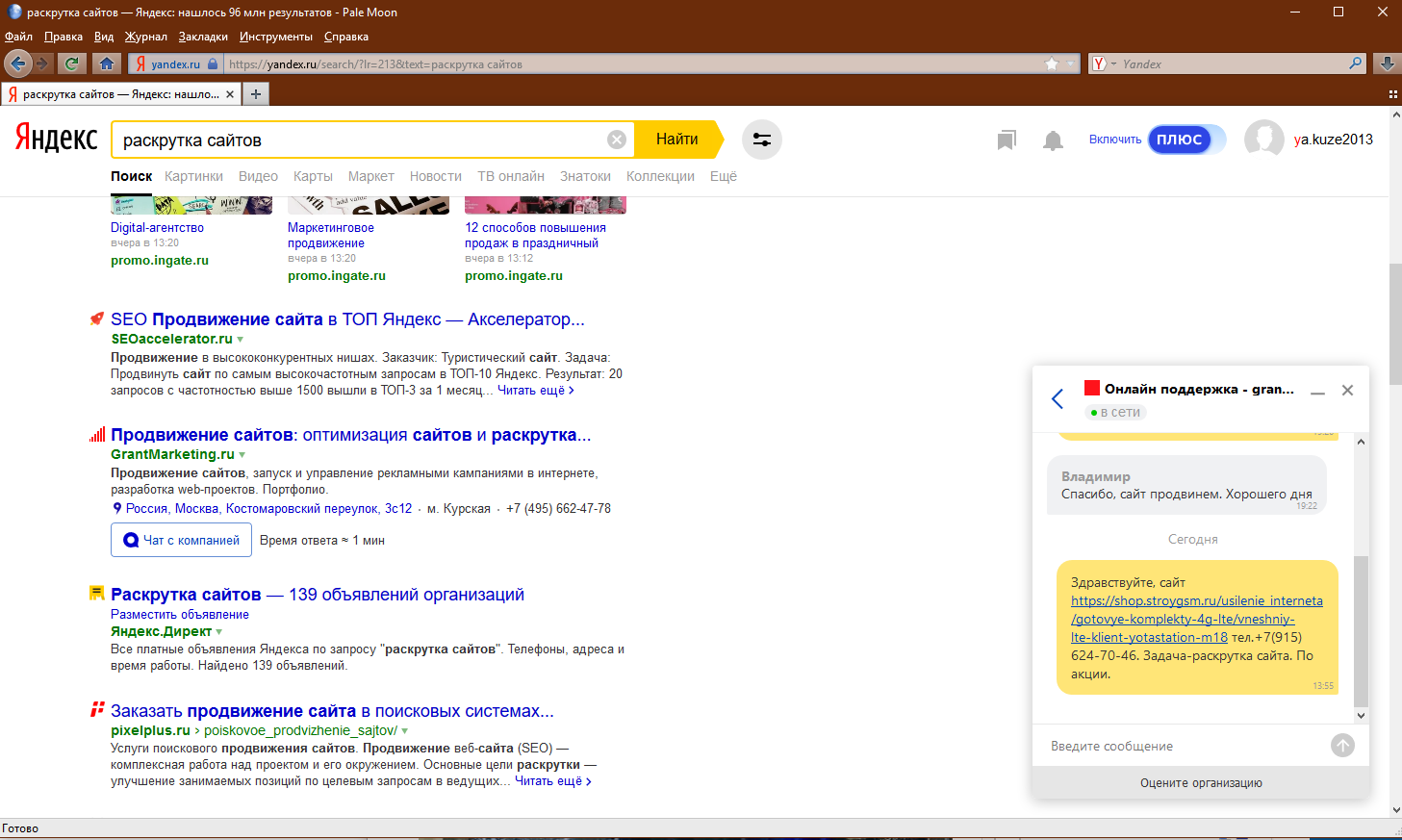Open the Digital-агентство article card
This screenshot has height=840, width=1402.
[157, 228]
